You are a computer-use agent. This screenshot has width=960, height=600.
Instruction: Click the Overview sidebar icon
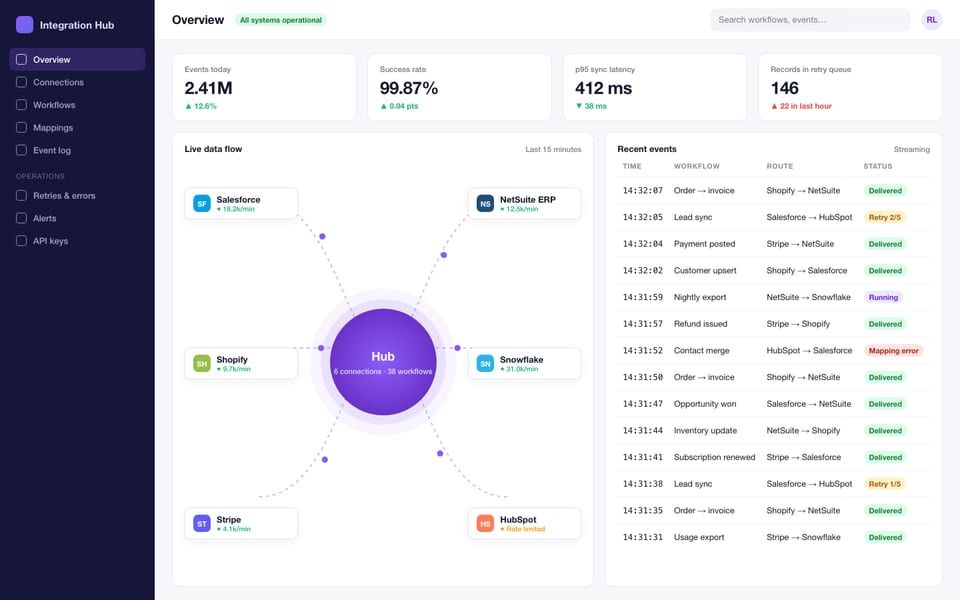click(21, 59)
